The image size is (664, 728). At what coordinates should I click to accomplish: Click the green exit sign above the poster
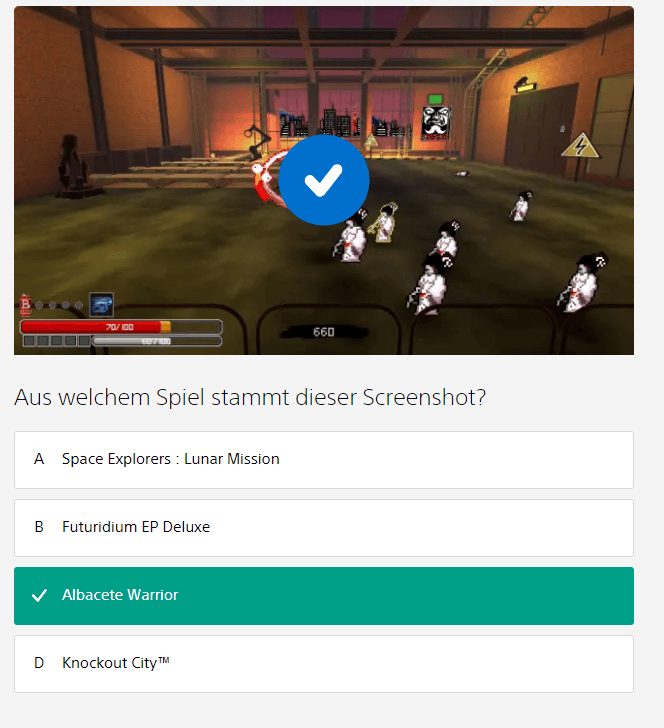click(436, 99)
